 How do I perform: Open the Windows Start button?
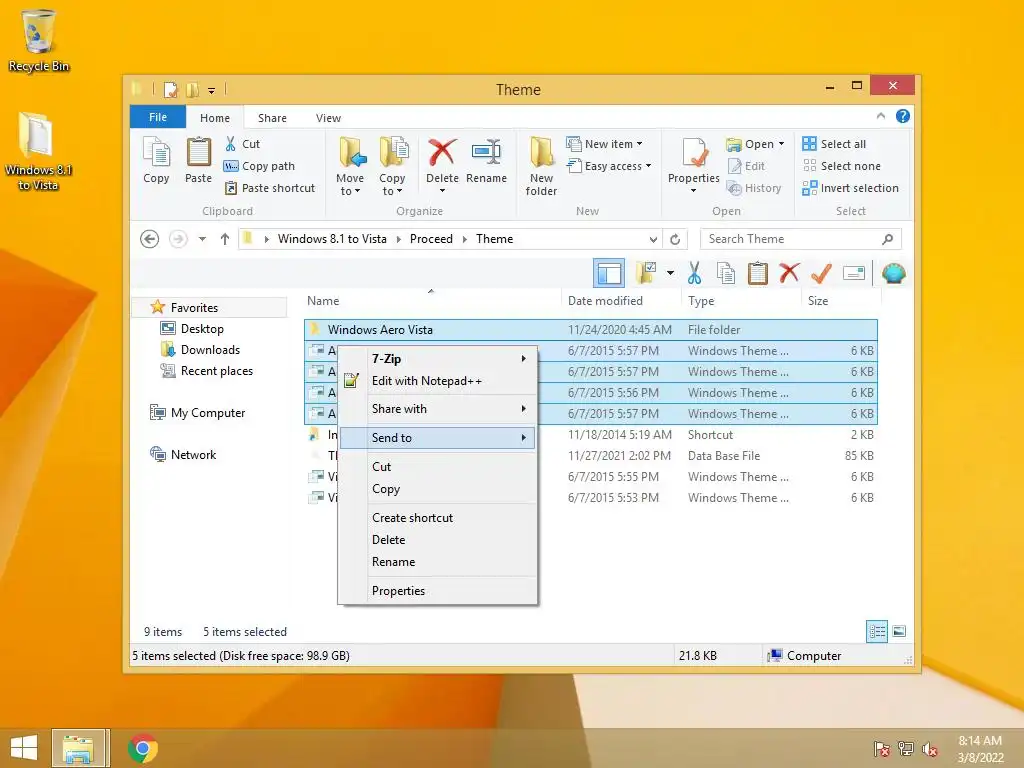tap(24, 748)
